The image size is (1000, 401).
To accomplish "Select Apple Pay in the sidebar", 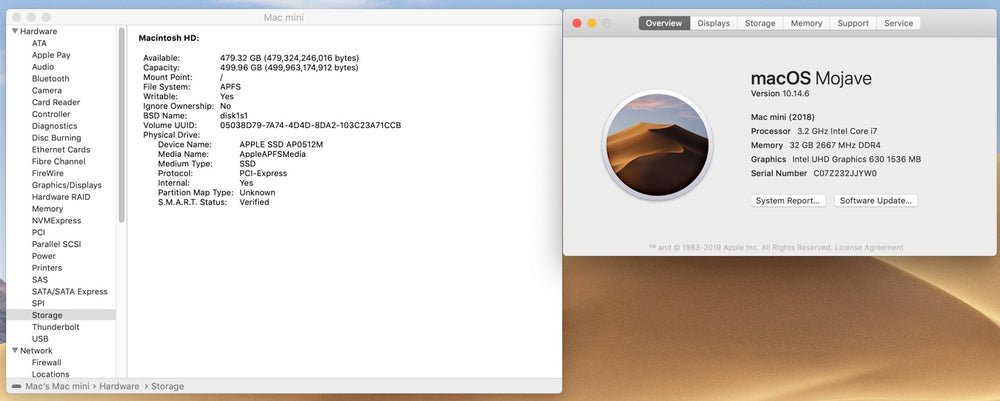I will (x=51, y=55).
